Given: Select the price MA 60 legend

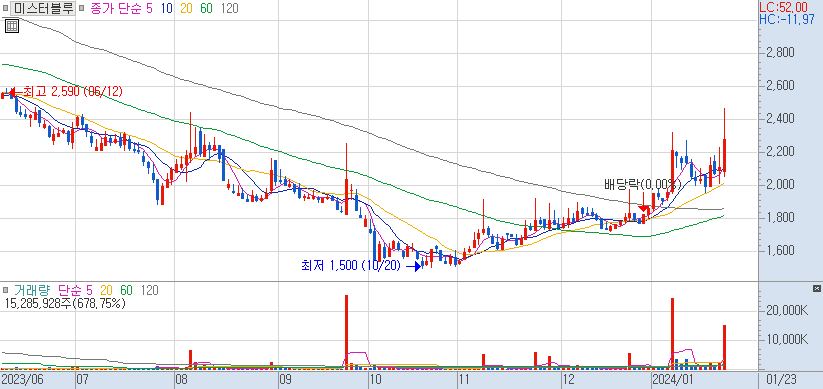Looking at the screenshot, I should pos(206,8).
